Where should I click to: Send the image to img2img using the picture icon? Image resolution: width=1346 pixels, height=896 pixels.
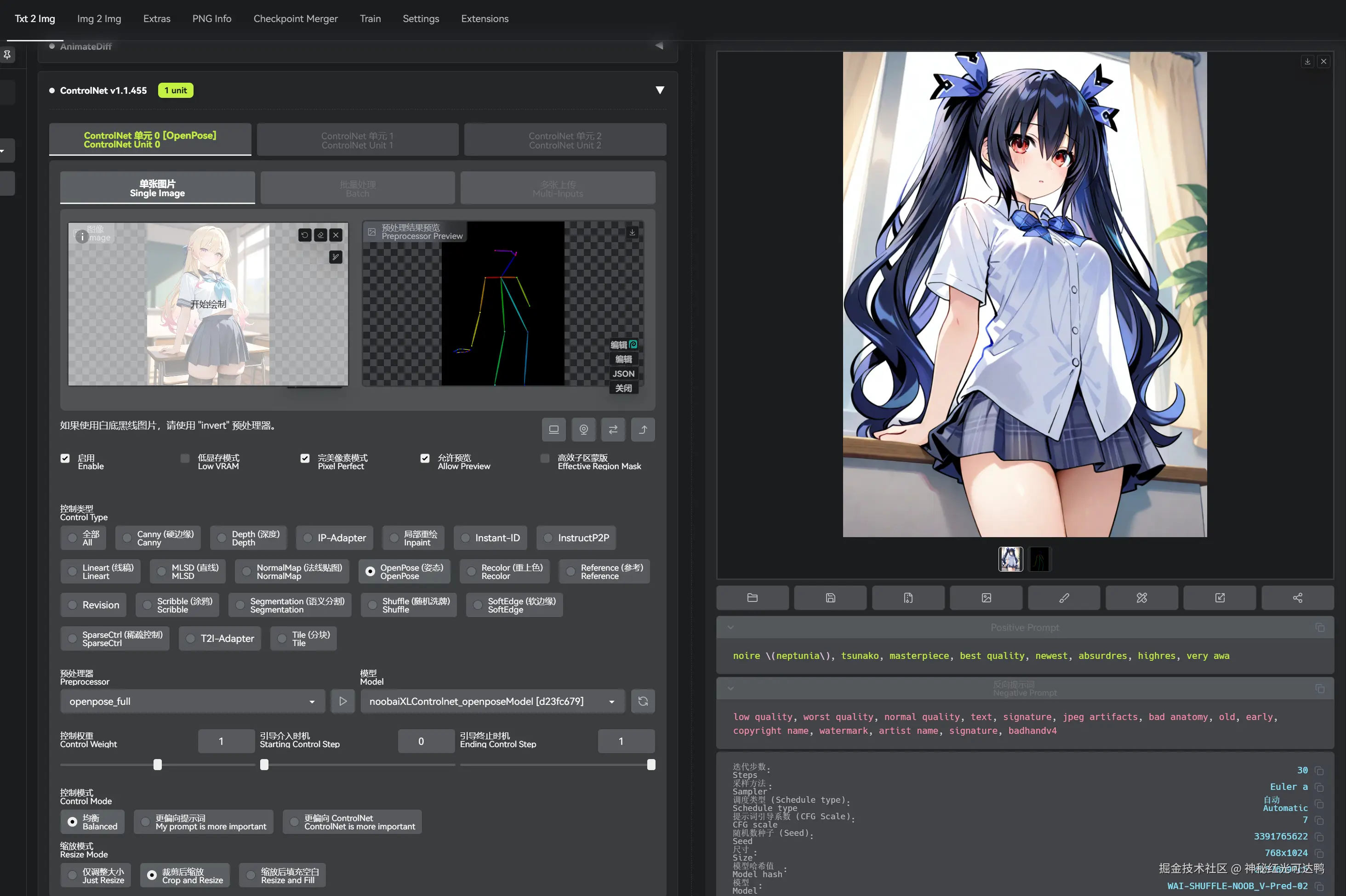(x=986, y=598)
